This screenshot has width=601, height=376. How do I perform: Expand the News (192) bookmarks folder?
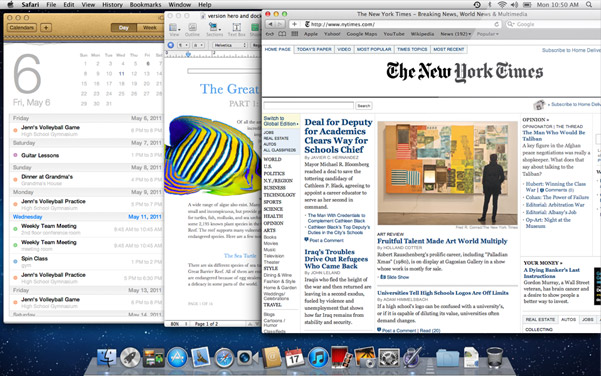(455, 34)
